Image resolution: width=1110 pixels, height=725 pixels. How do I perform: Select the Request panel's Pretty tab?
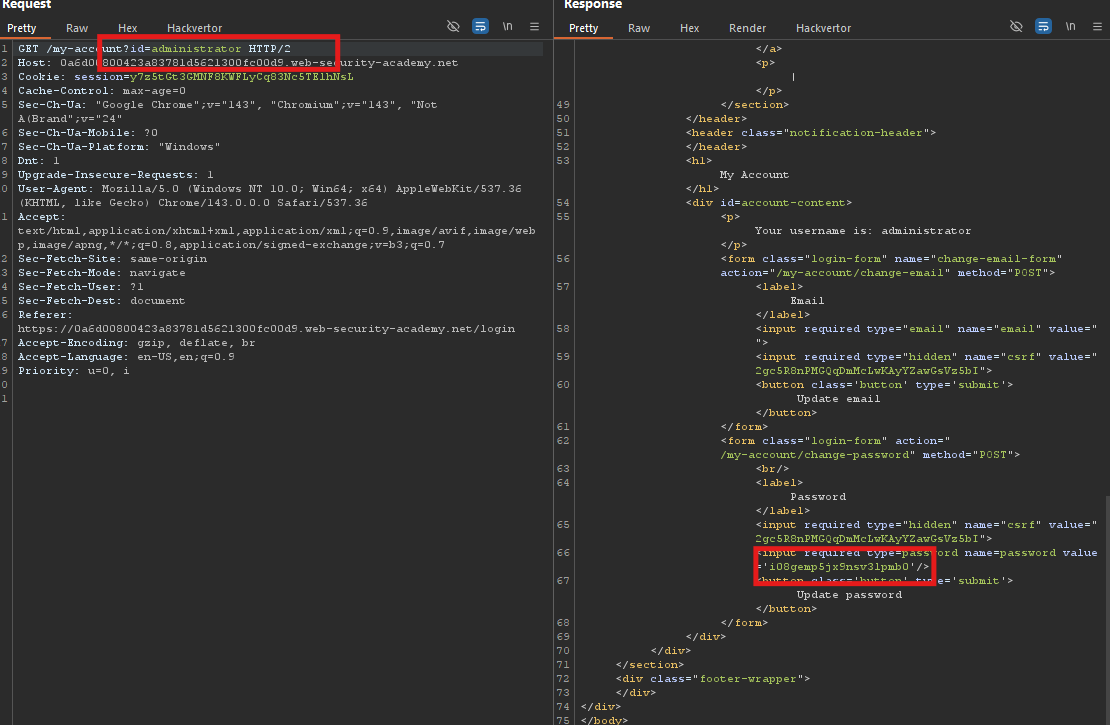pyautogui.click(x=21, y=28)
